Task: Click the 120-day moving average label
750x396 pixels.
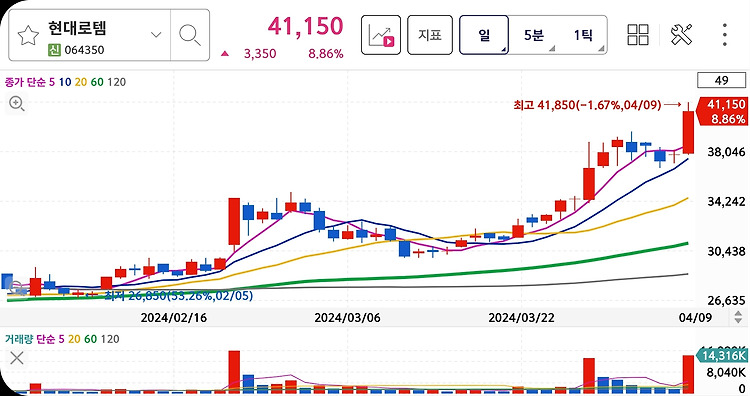Action: (x=117, y=82)
